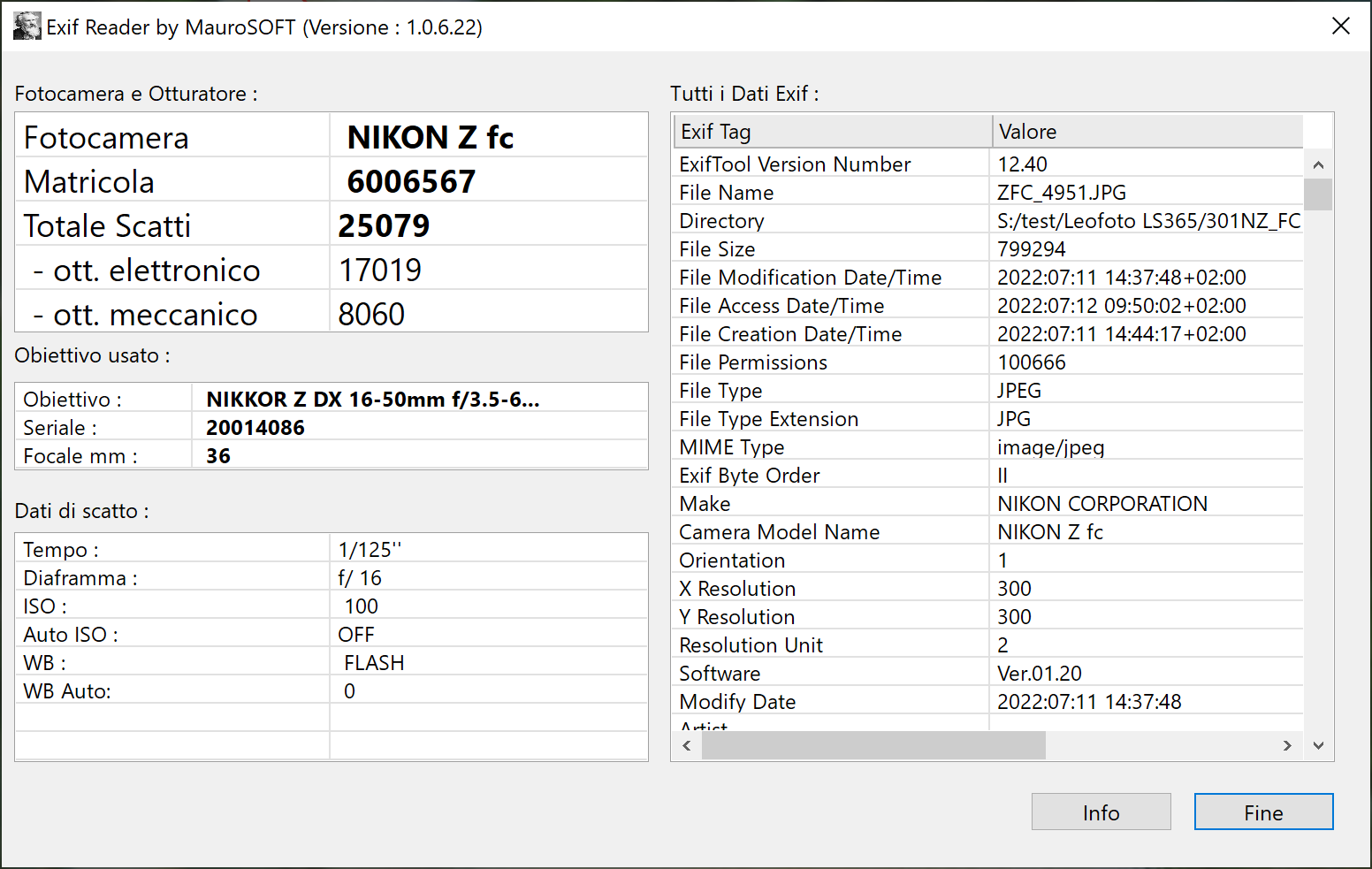Click the NIKON CORPORATION value
This screenshot has width=1372, height=869.
[x=1101, y=504]
